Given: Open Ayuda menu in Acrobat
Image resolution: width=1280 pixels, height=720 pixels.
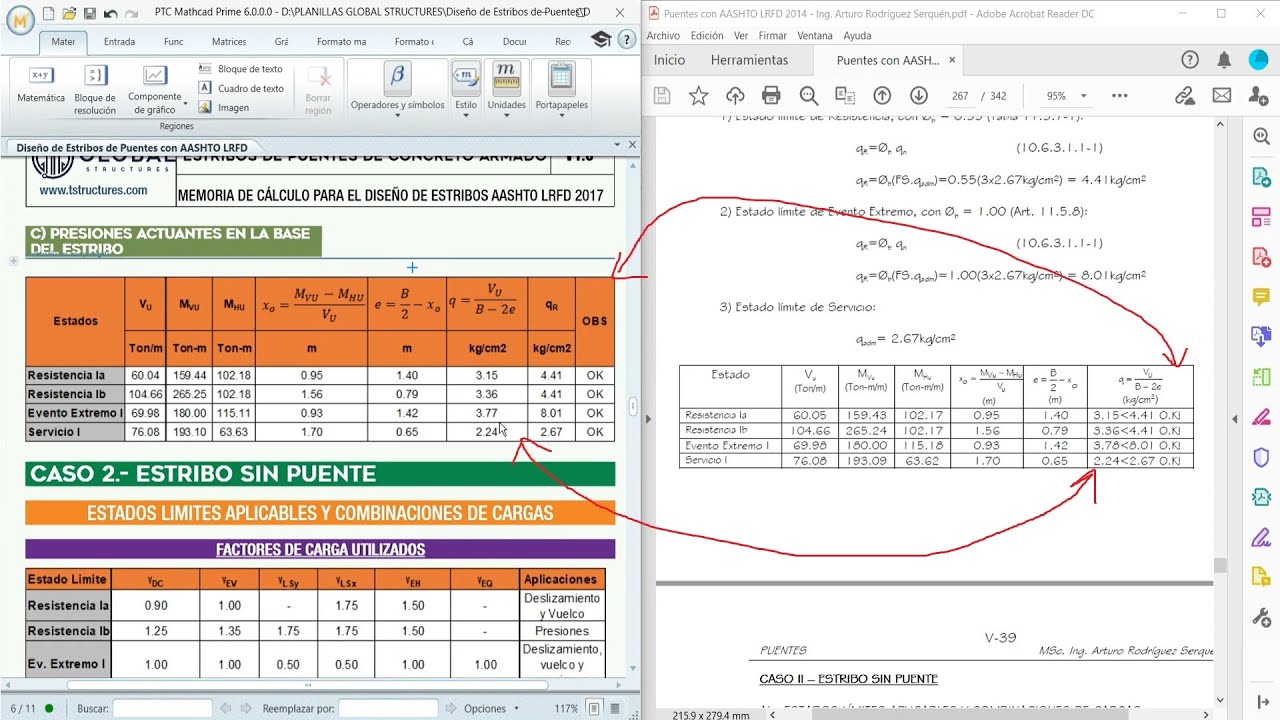Looking at the screenshot, I should [857, 35].
